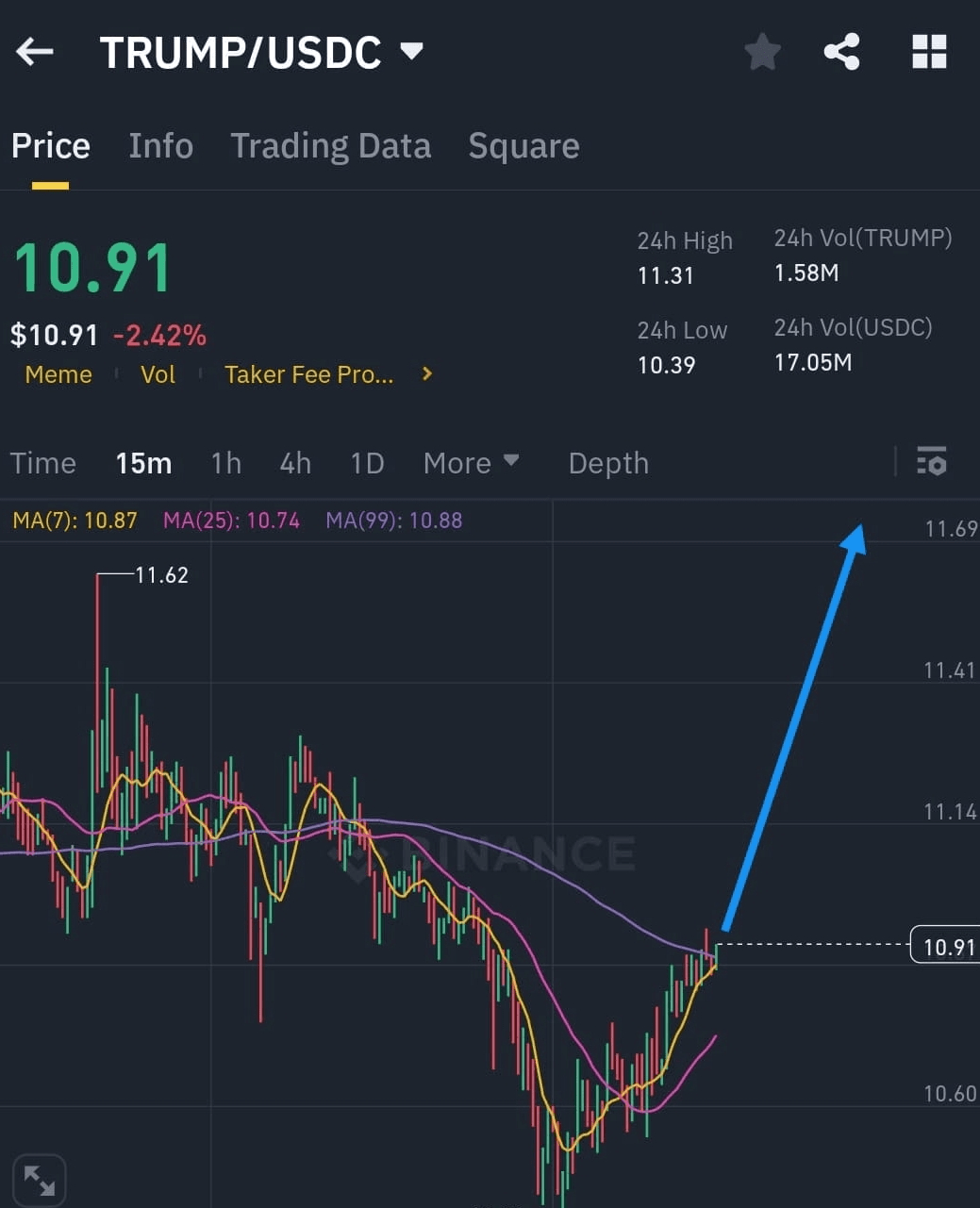Open the four-square grid menu icon
Image resolution: width=980 pixels, height=1208 pixels.
pos(929,52)
